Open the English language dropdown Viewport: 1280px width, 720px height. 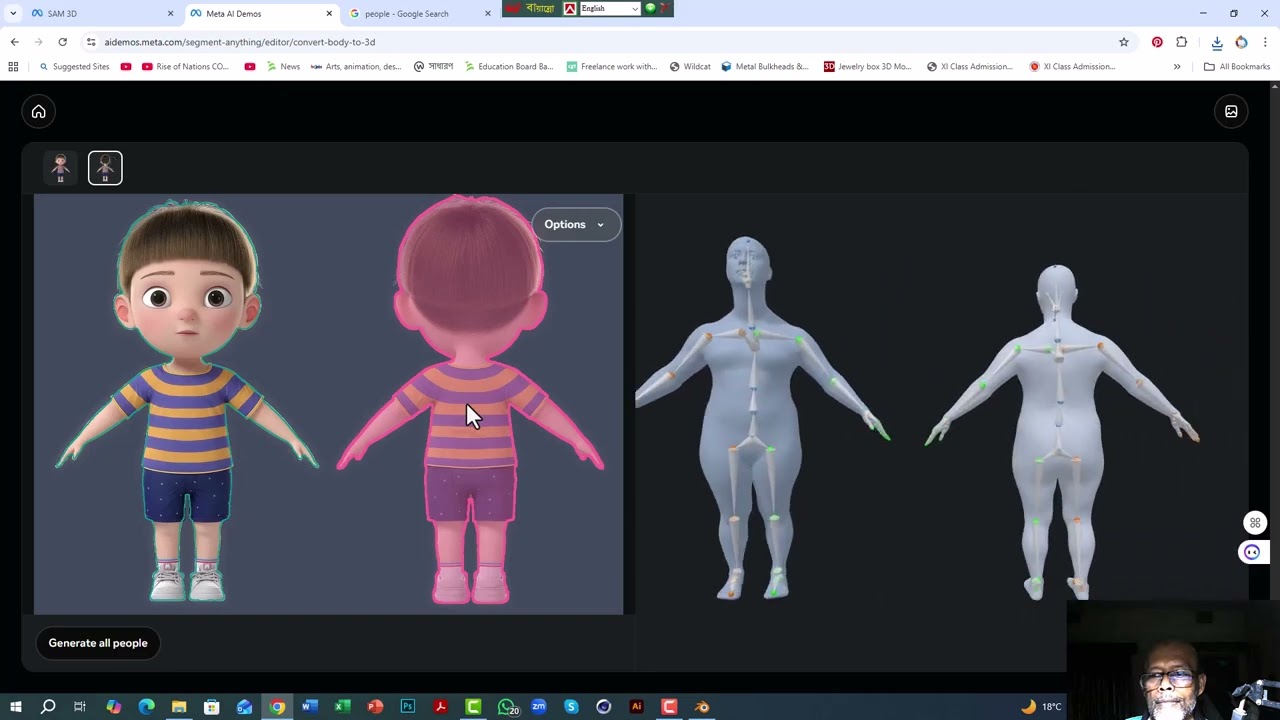click(609, 8)
